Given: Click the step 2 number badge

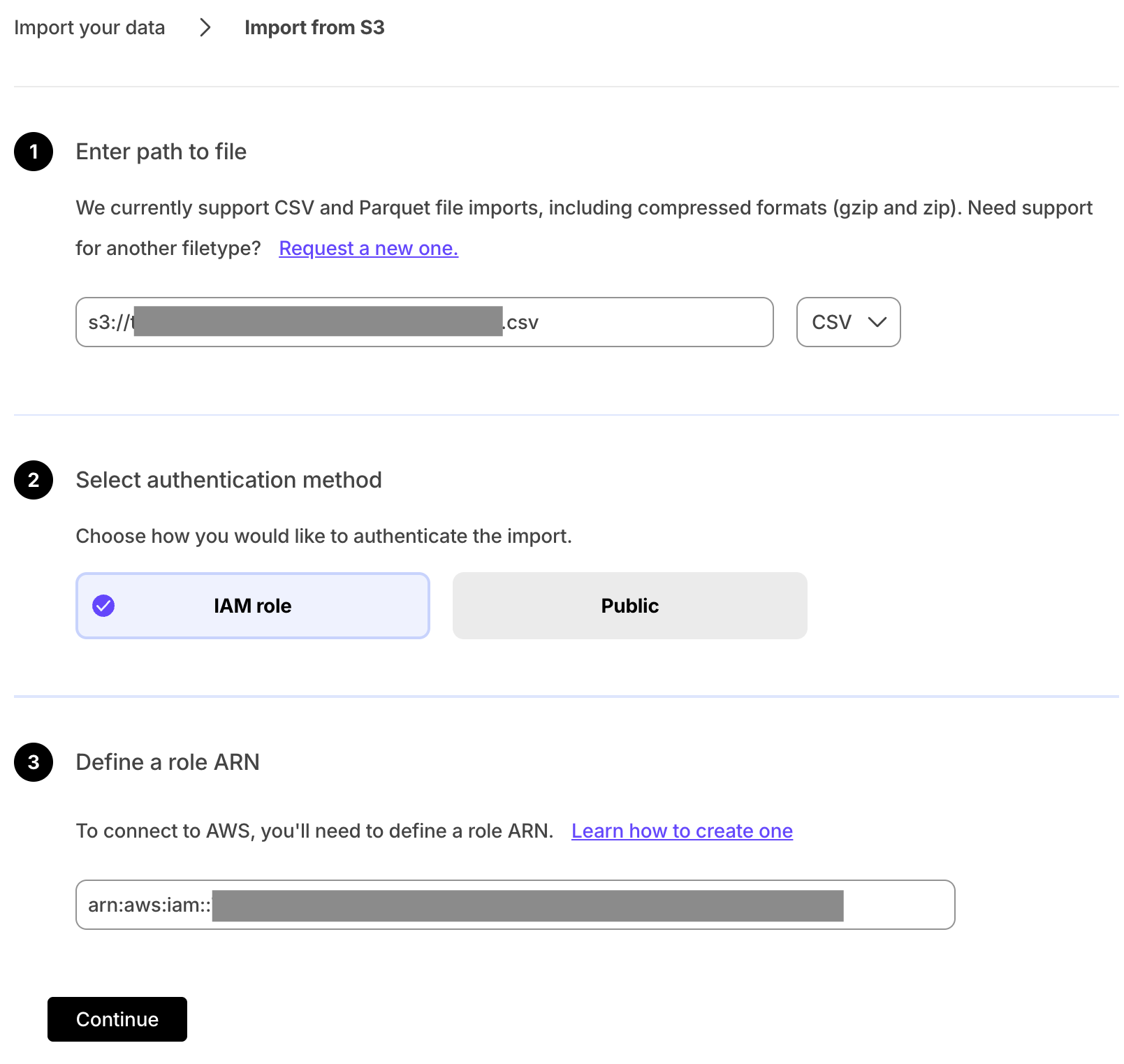Looking at the screenshot, I should click(34, 480).
